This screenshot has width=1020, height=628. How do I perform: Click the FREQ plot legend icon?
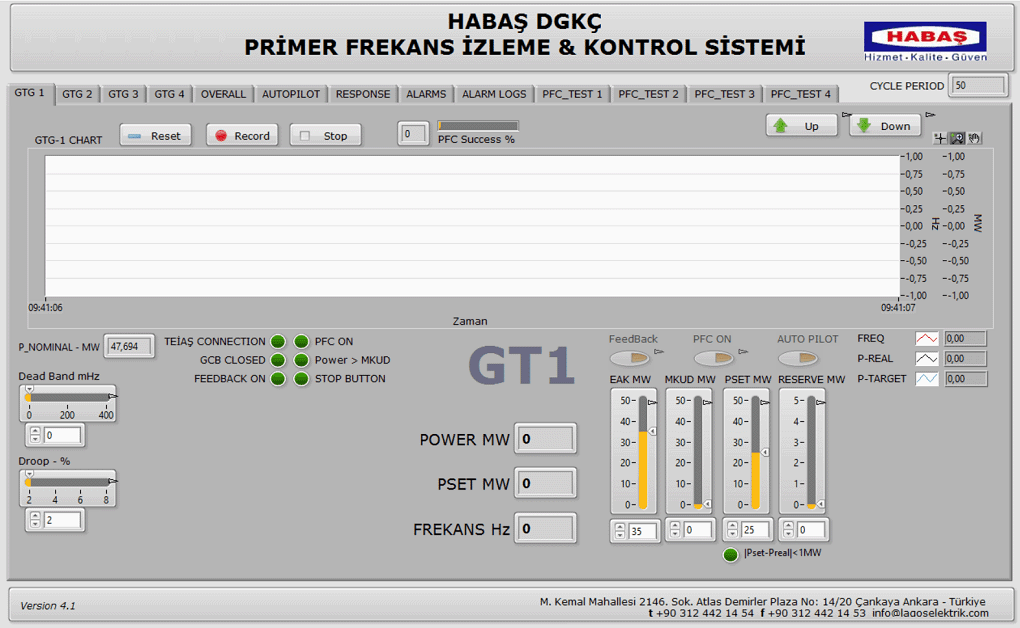926,338
